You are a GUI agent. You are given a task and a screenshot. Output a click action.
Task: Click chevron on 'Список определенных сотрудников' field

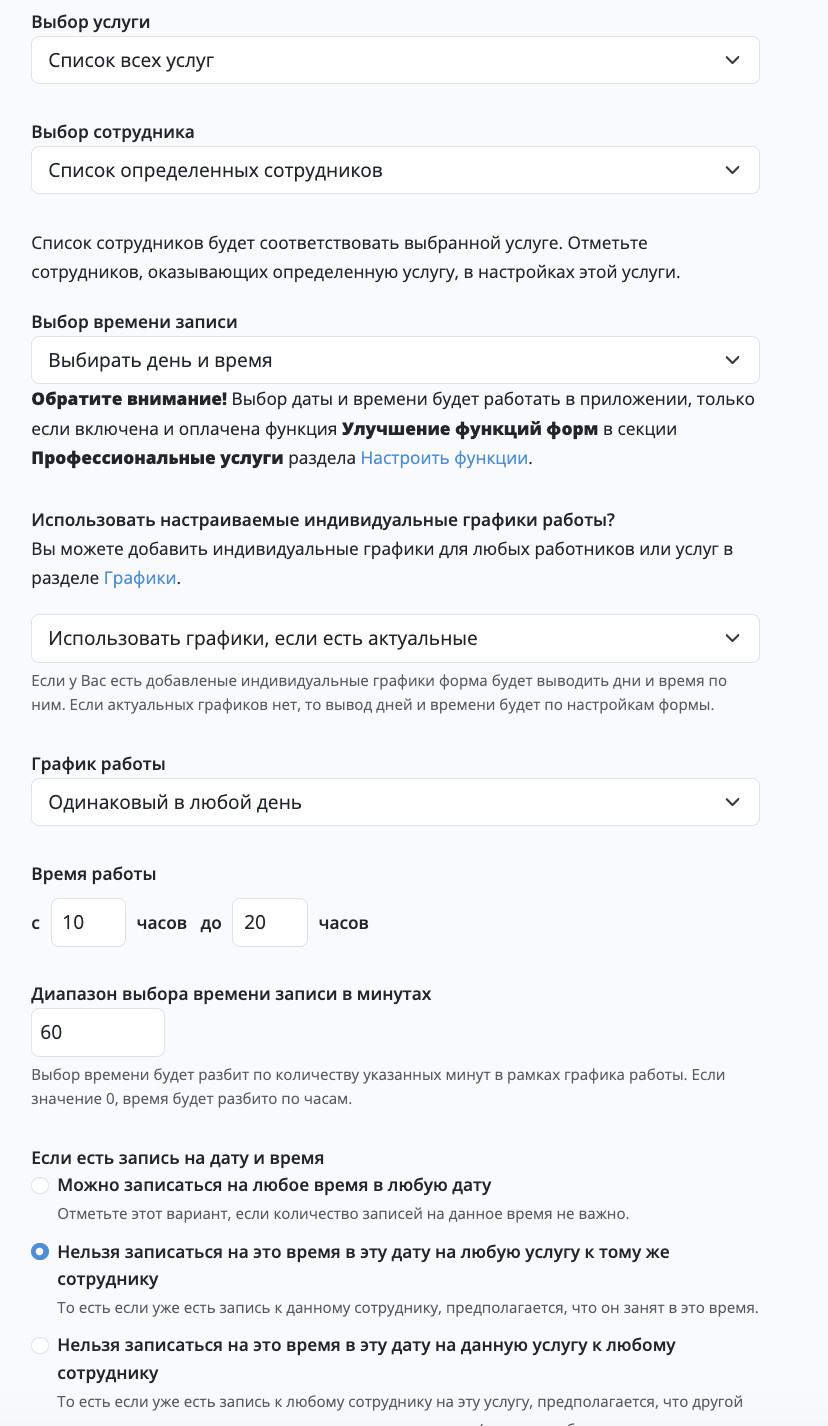click(x=733, y=170)
